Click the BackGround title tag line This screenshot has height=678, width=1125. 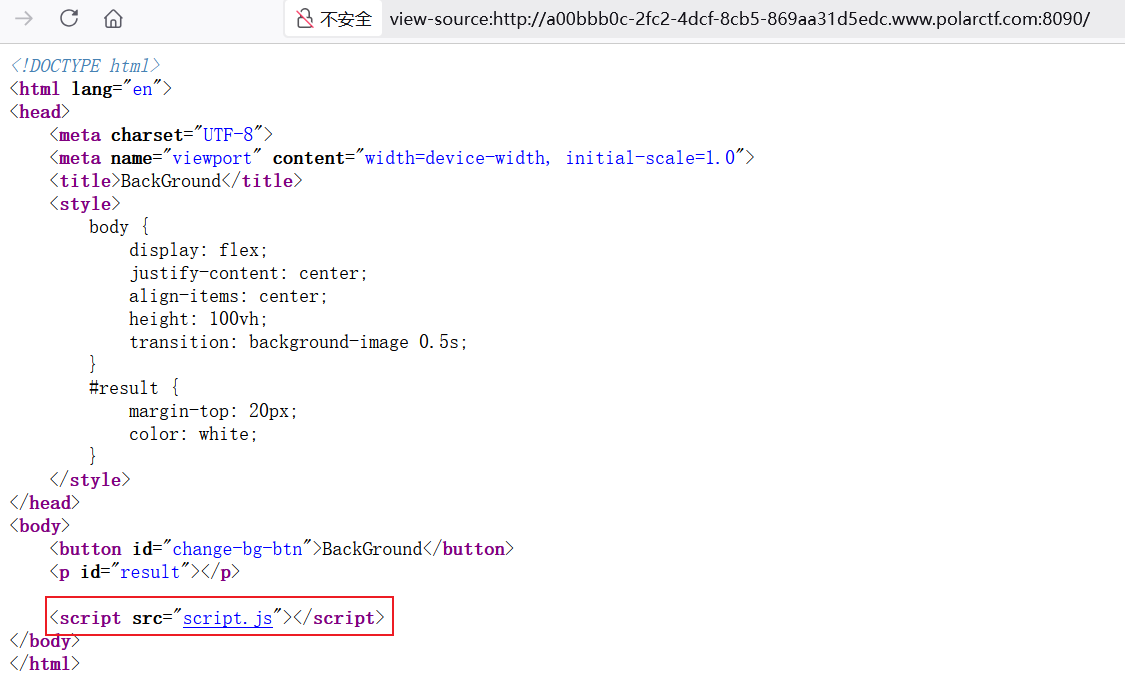pos(175,181)
